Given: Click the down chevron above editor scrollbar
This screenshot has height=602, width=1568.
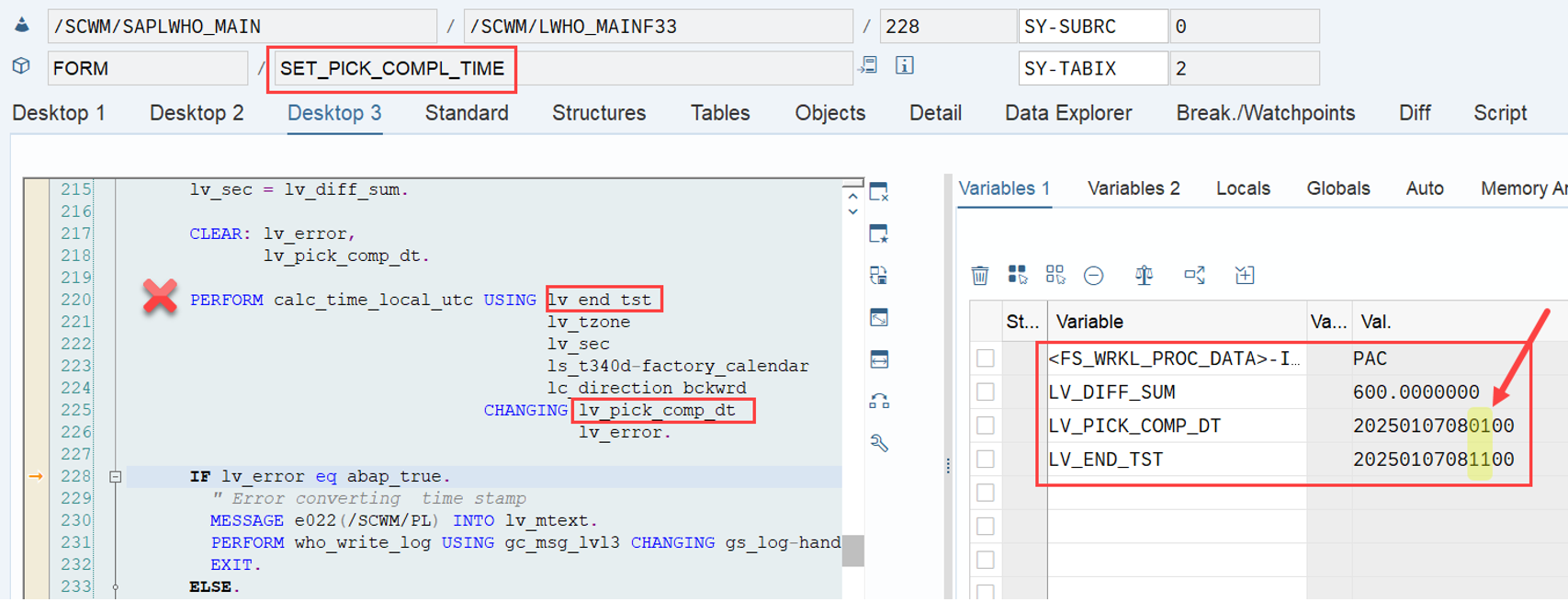Looking at the screenshot, I should (x=852, y=212).
